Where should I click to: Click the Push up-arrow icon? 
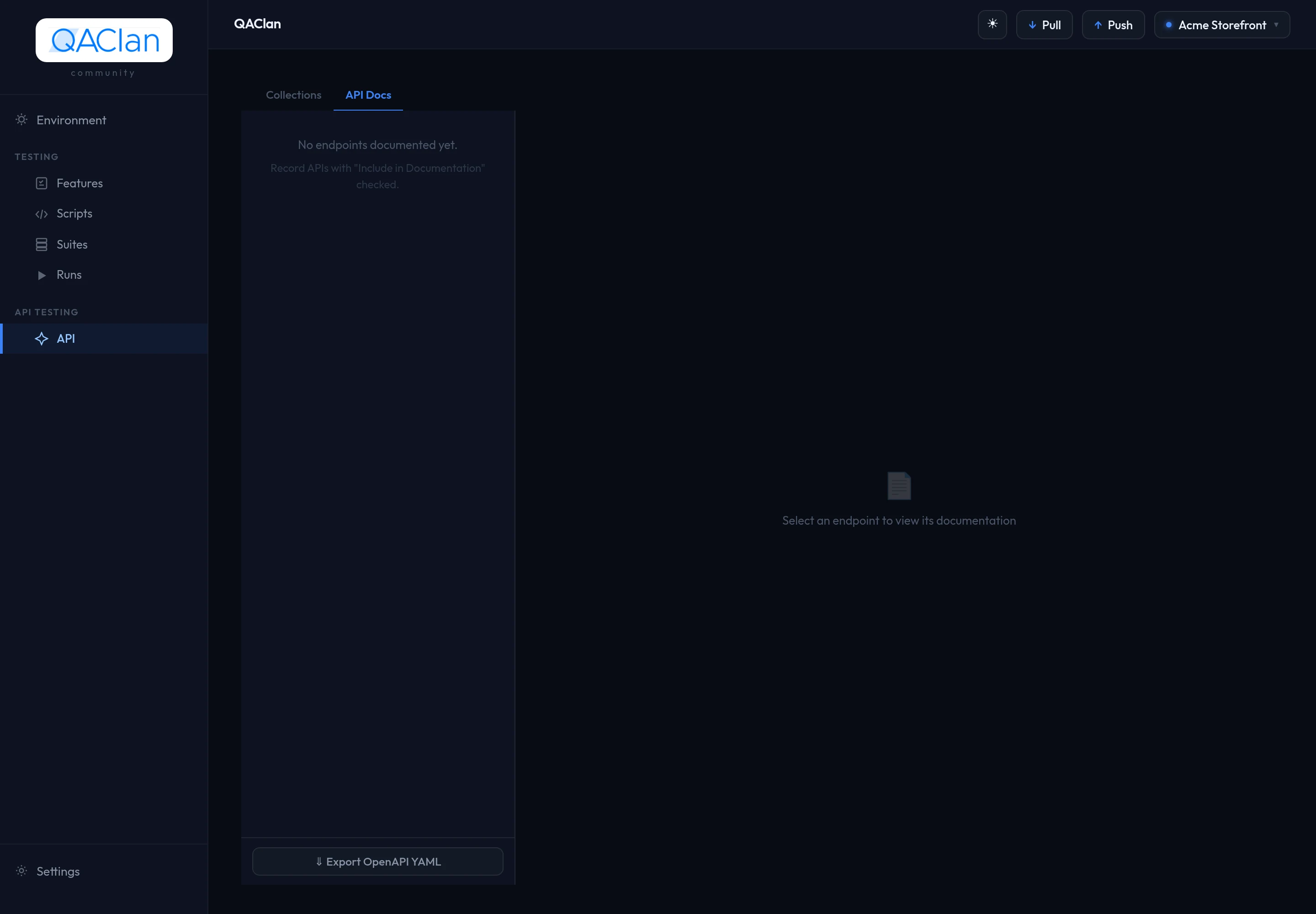tap(1098, 25)
